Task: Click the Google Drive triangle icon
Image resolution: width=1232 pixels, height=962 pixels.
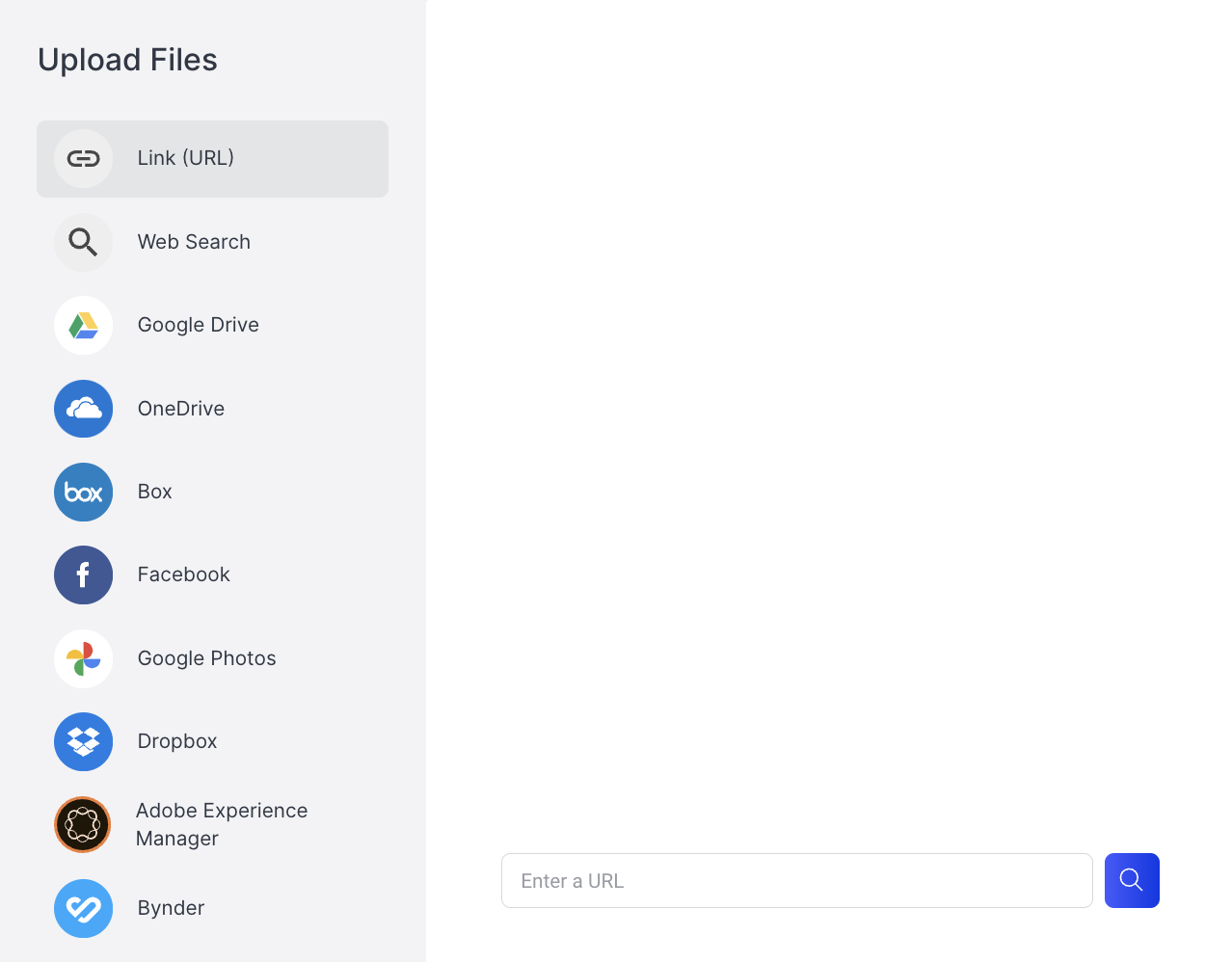Action: [83, 326]
